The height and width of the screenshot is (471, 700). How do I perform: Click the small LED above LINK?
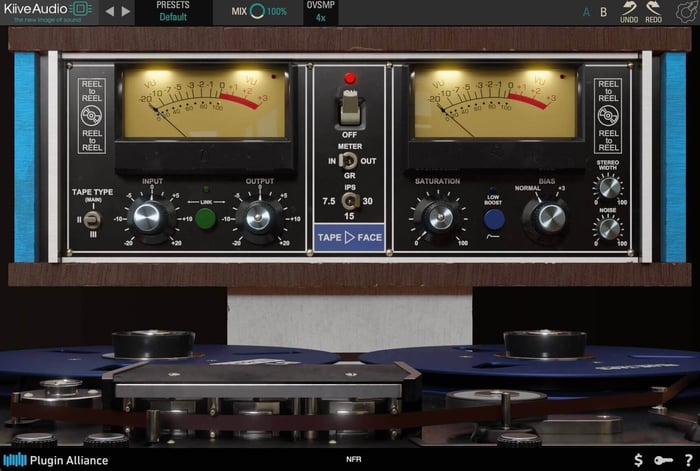click(x=206, y=189)
